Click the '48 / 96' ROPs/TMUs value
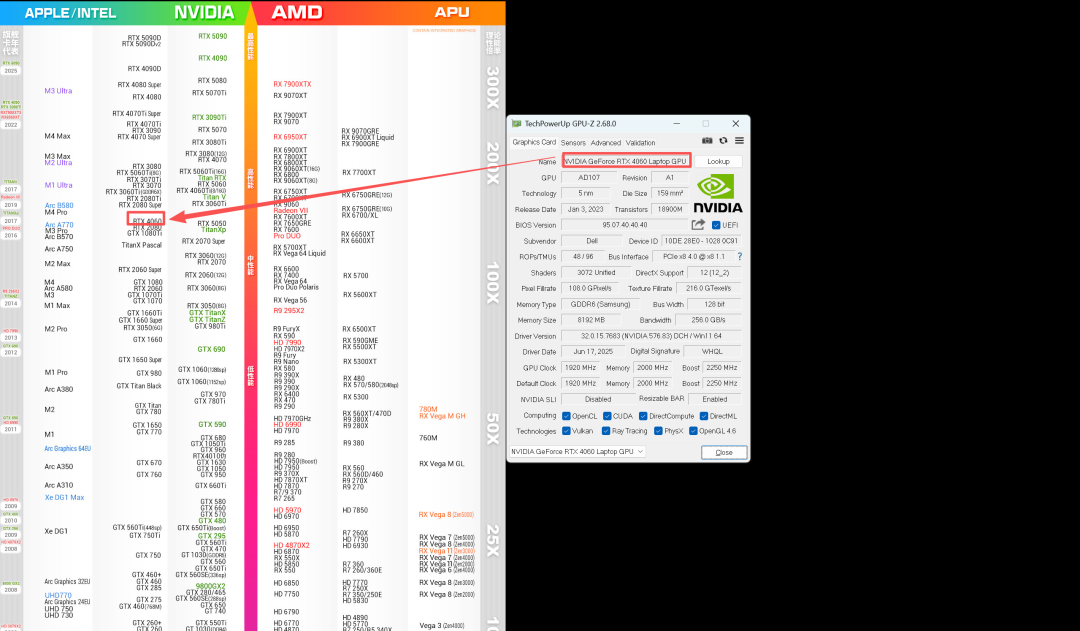1080x631 pixels. pos(583,257)
